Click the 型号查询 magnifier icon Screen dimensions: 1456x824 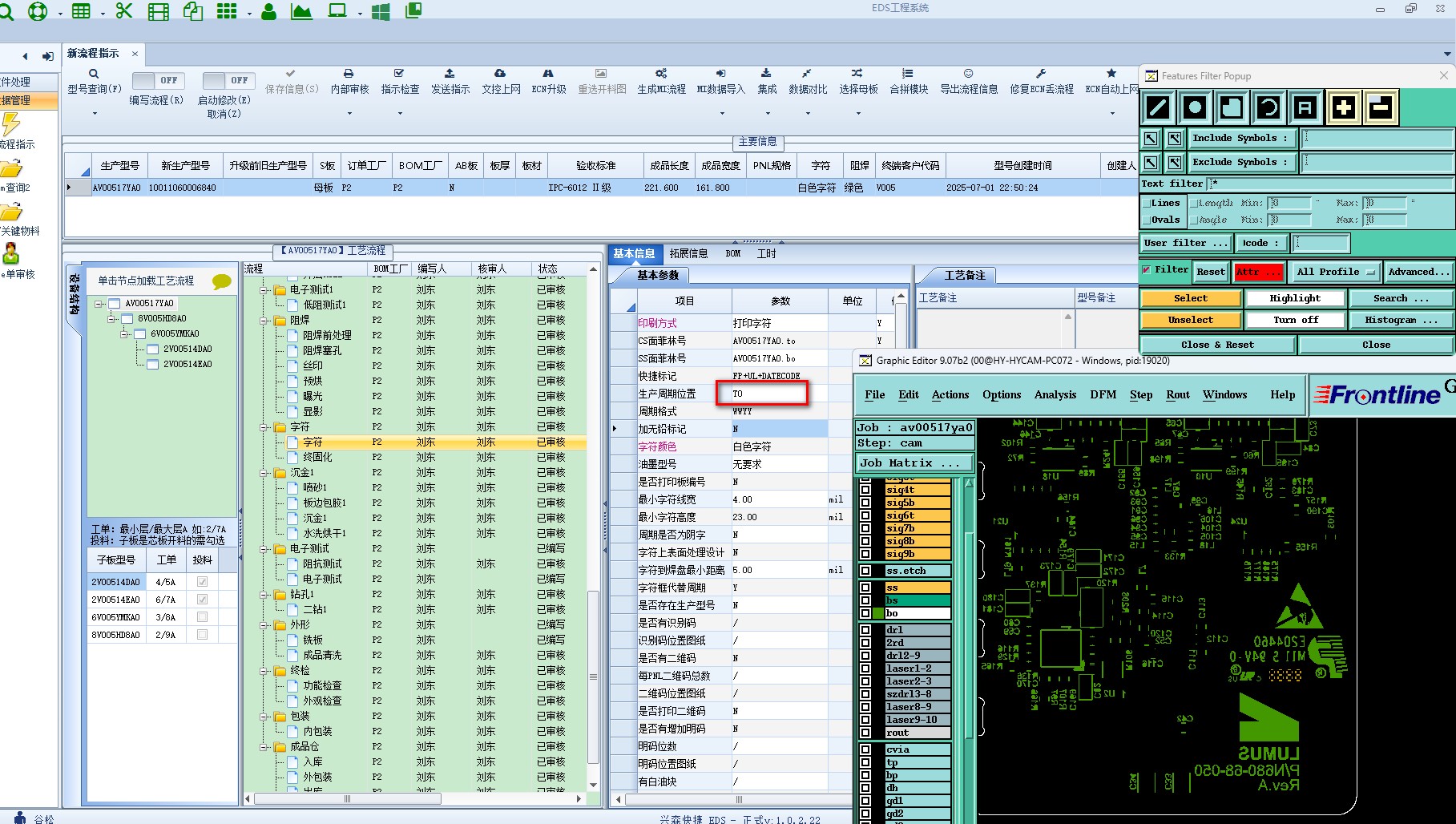click(x=94, y=74)
